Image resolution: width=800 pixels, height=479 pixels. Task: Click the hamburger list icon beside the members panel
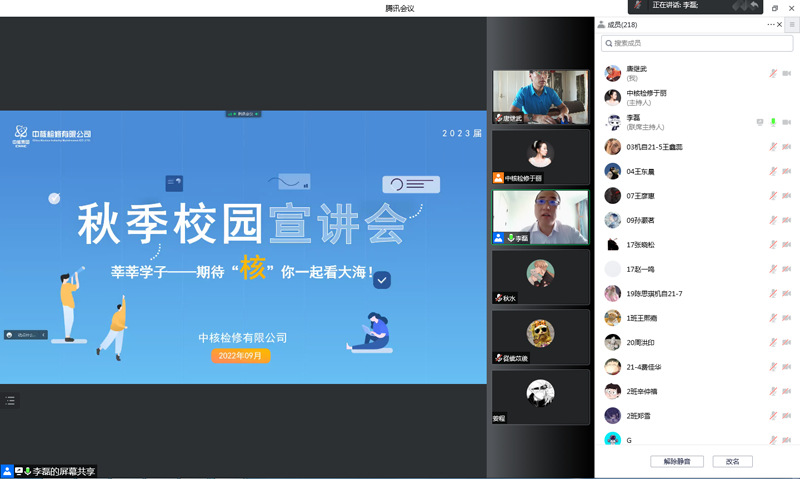coord(792,24)
